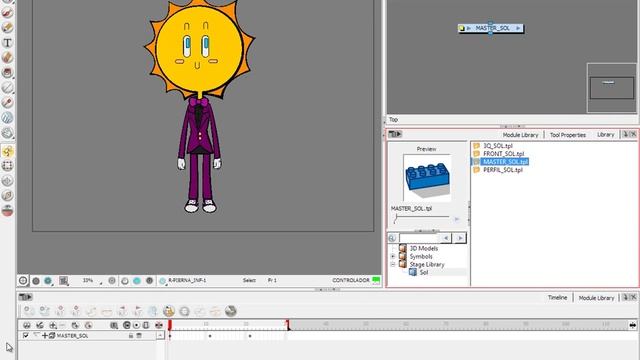The image size is (640, 360).
Task: Switch to the Library tab
Action: pyautogui.click(x=605, y=134)
